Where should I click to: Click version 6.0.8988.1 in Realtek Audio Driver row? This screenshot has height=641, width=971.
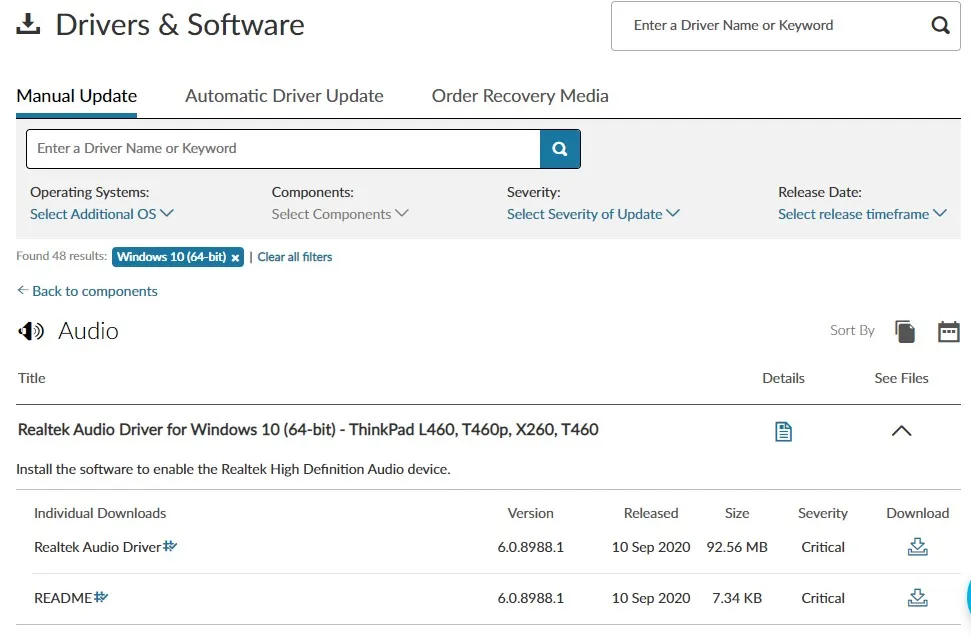pos(531,547)
